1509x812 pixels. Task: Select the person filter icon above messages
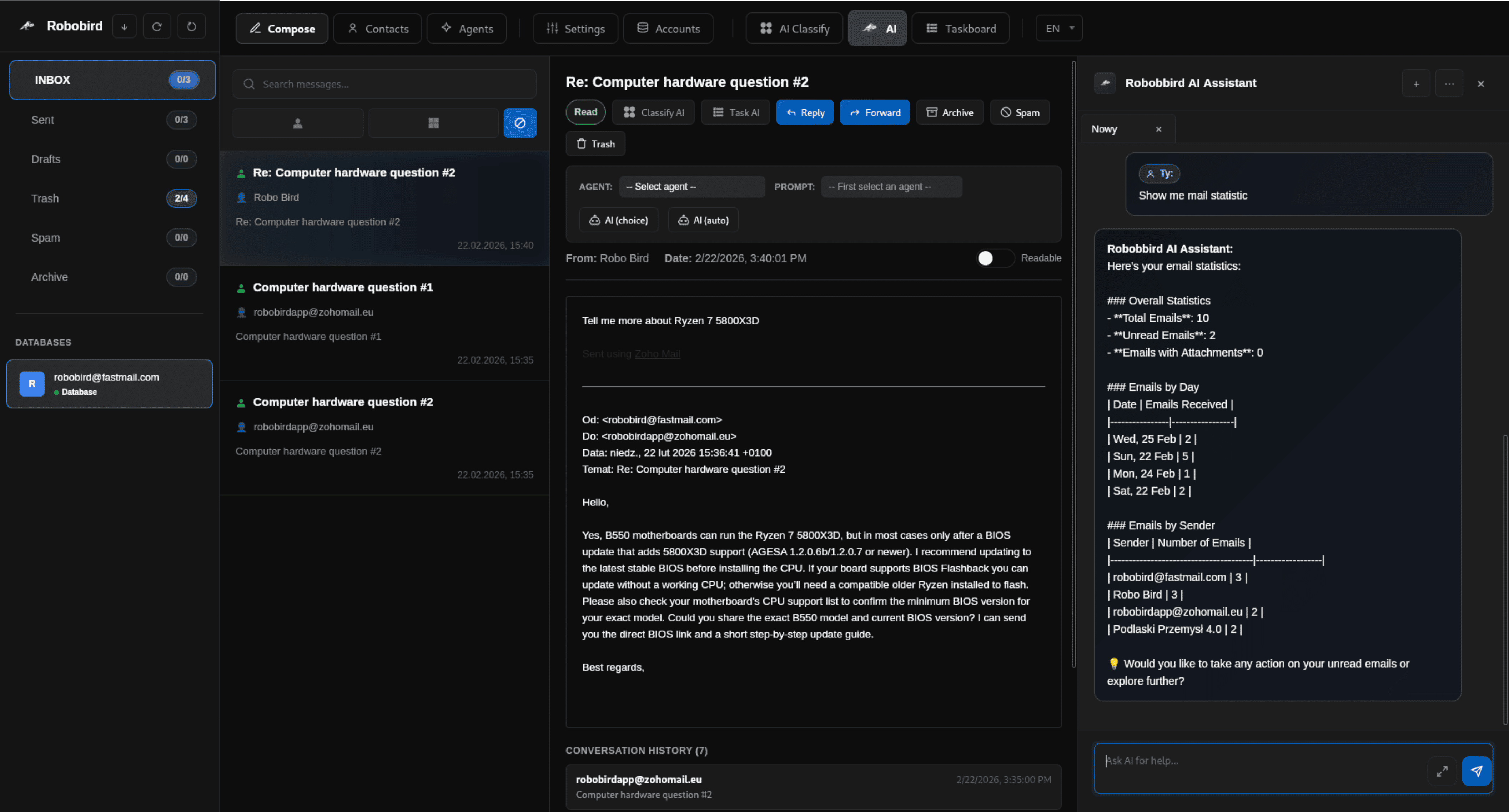point(298,123)
